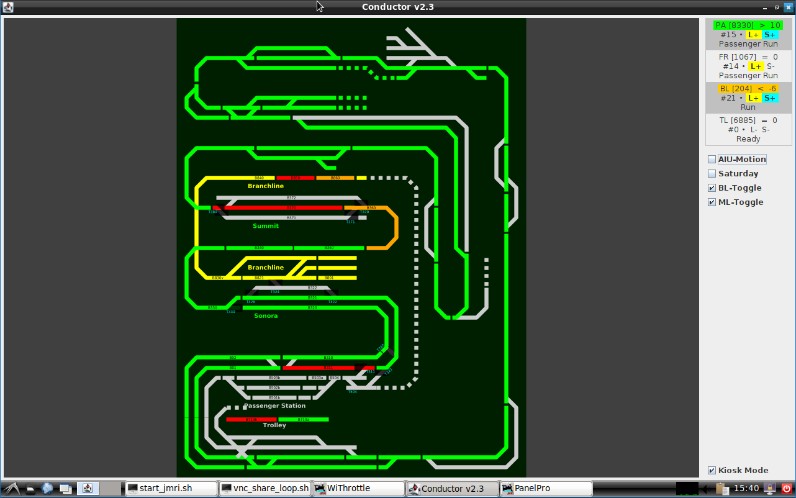Click the orange BL [204] train header
The width and height of the screenshot is (796, 498).
point(748,88)
